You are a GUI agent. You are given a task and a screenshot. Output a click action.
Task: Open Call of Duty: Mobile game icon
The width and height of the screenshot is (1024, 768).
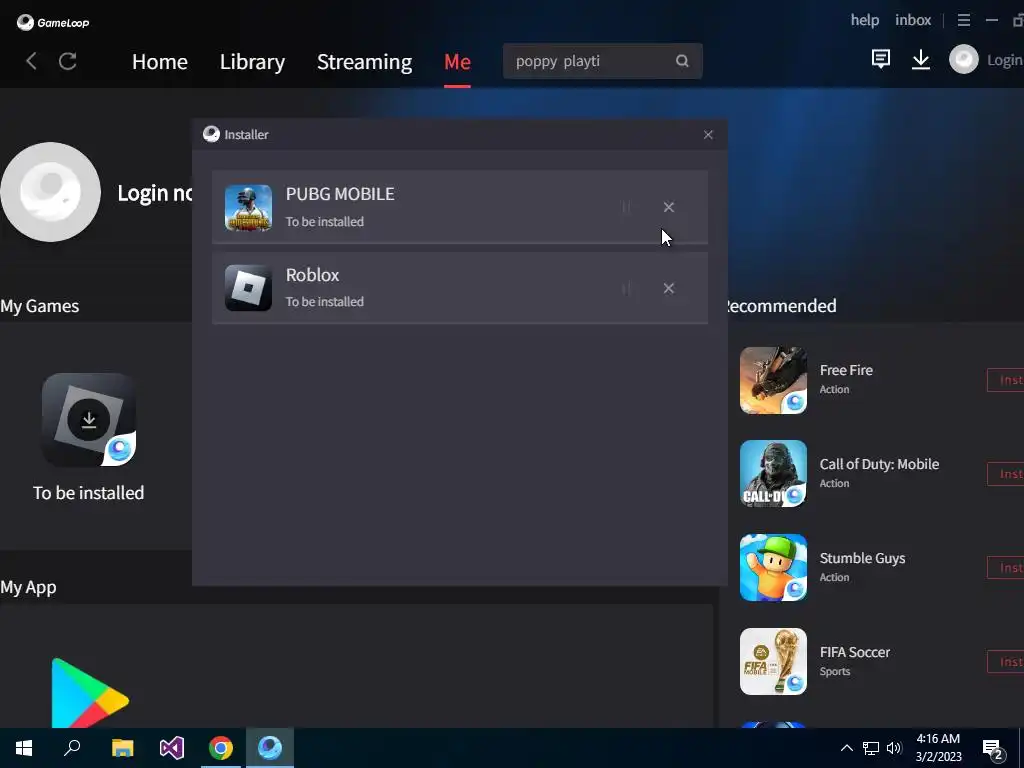point(773,473)
